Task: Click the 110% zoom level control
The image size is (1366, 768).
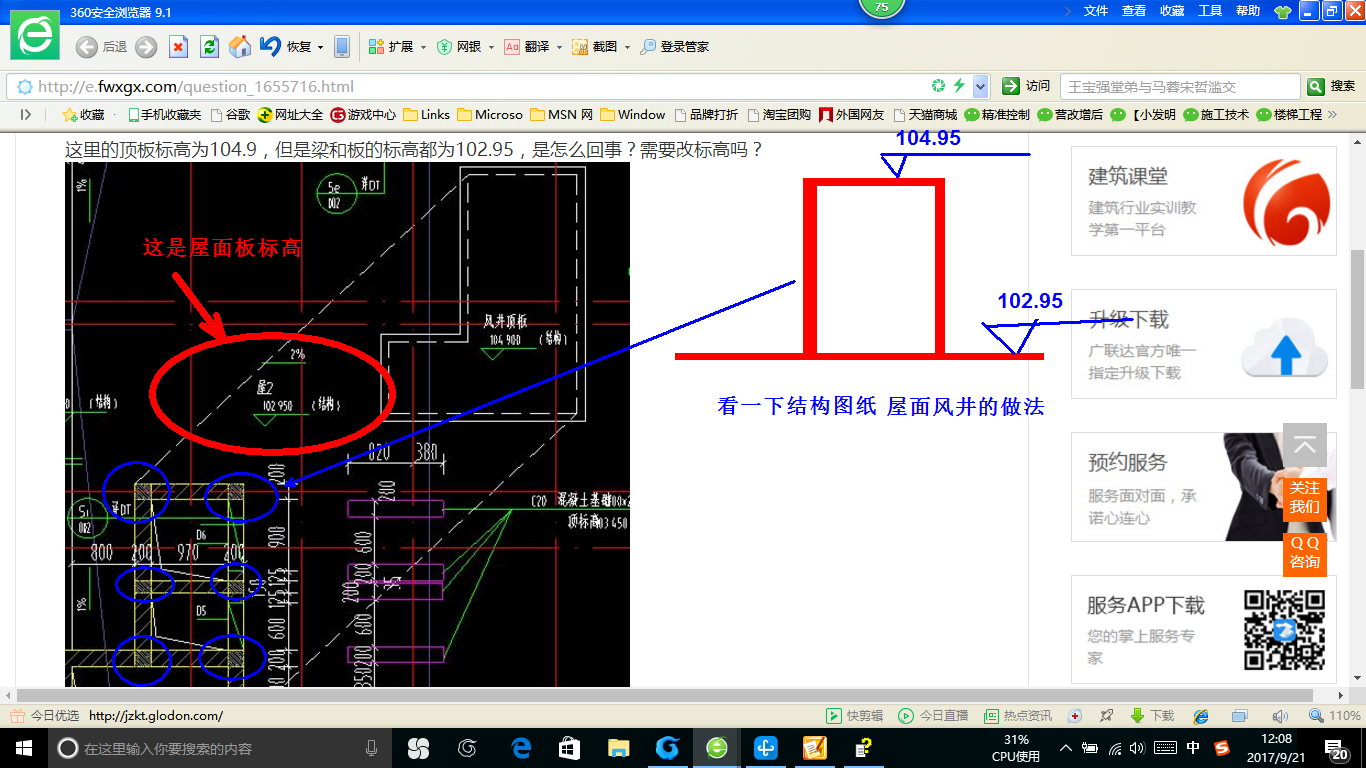Action: 1335,716
